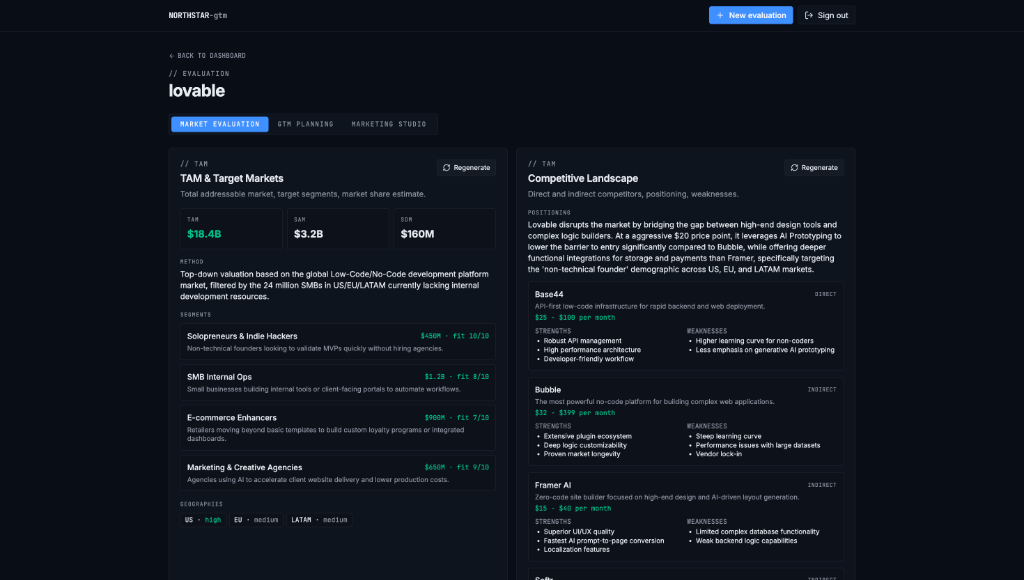The width and height of the screenshot is (1024, 580).
Task: Switch to the GTM Planning tab
Action: [306, 124]
